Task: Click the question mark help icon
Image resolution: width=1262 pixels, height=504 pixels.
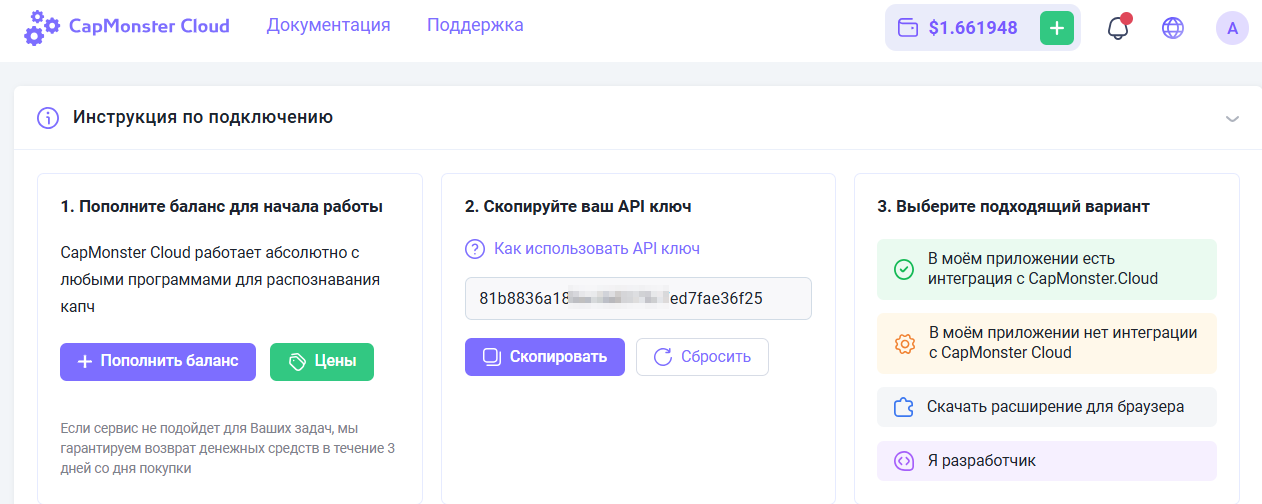Action: (474, 249)
